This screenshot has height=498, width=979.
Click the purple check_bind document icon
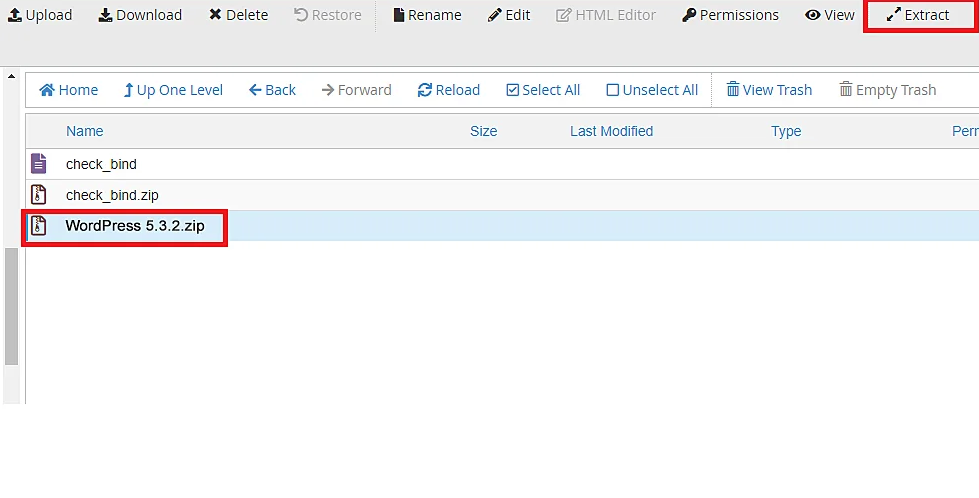(x=39, y=164)
